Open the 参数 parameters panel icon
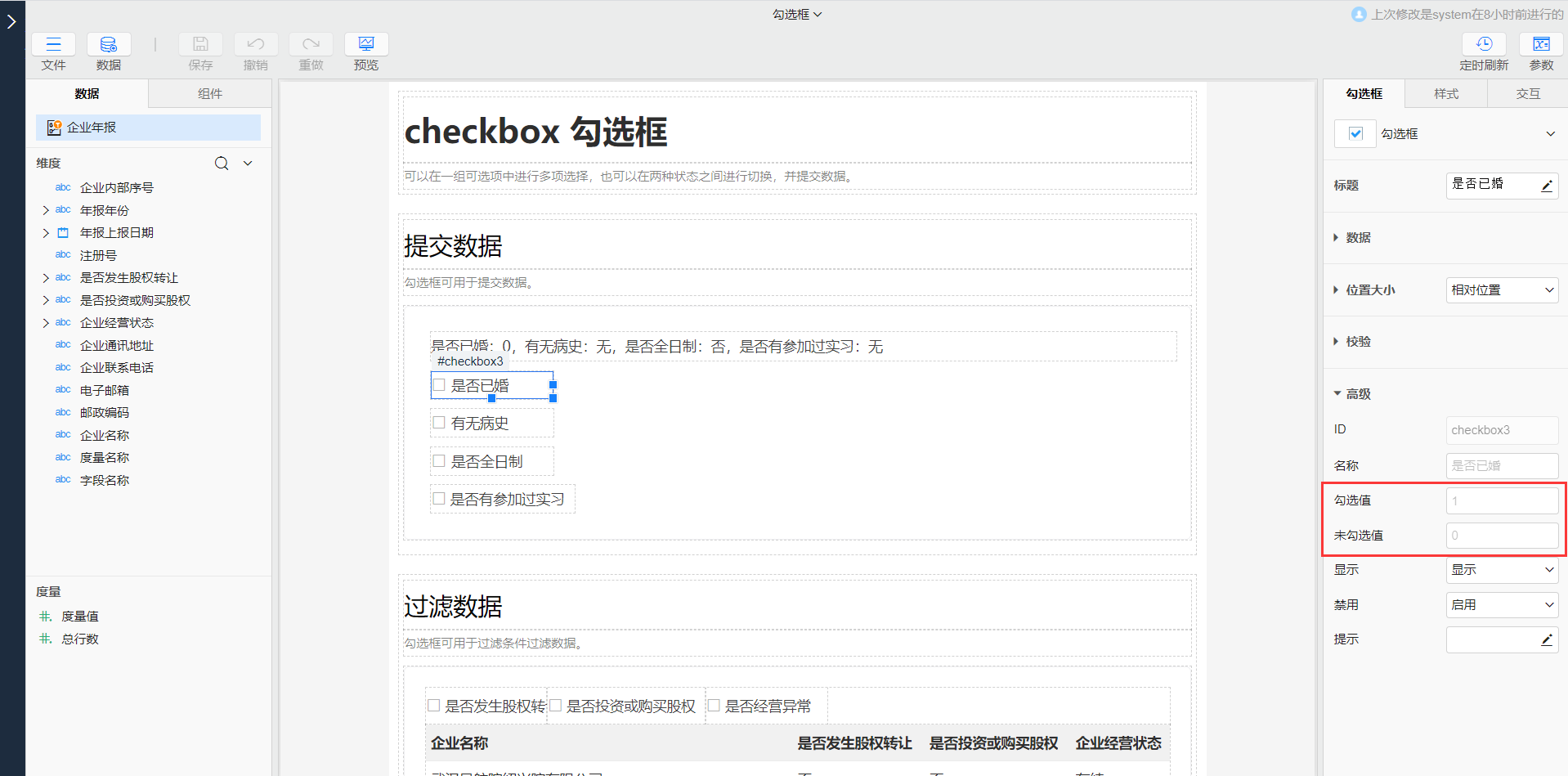1568x776 pixels. 1541,44
